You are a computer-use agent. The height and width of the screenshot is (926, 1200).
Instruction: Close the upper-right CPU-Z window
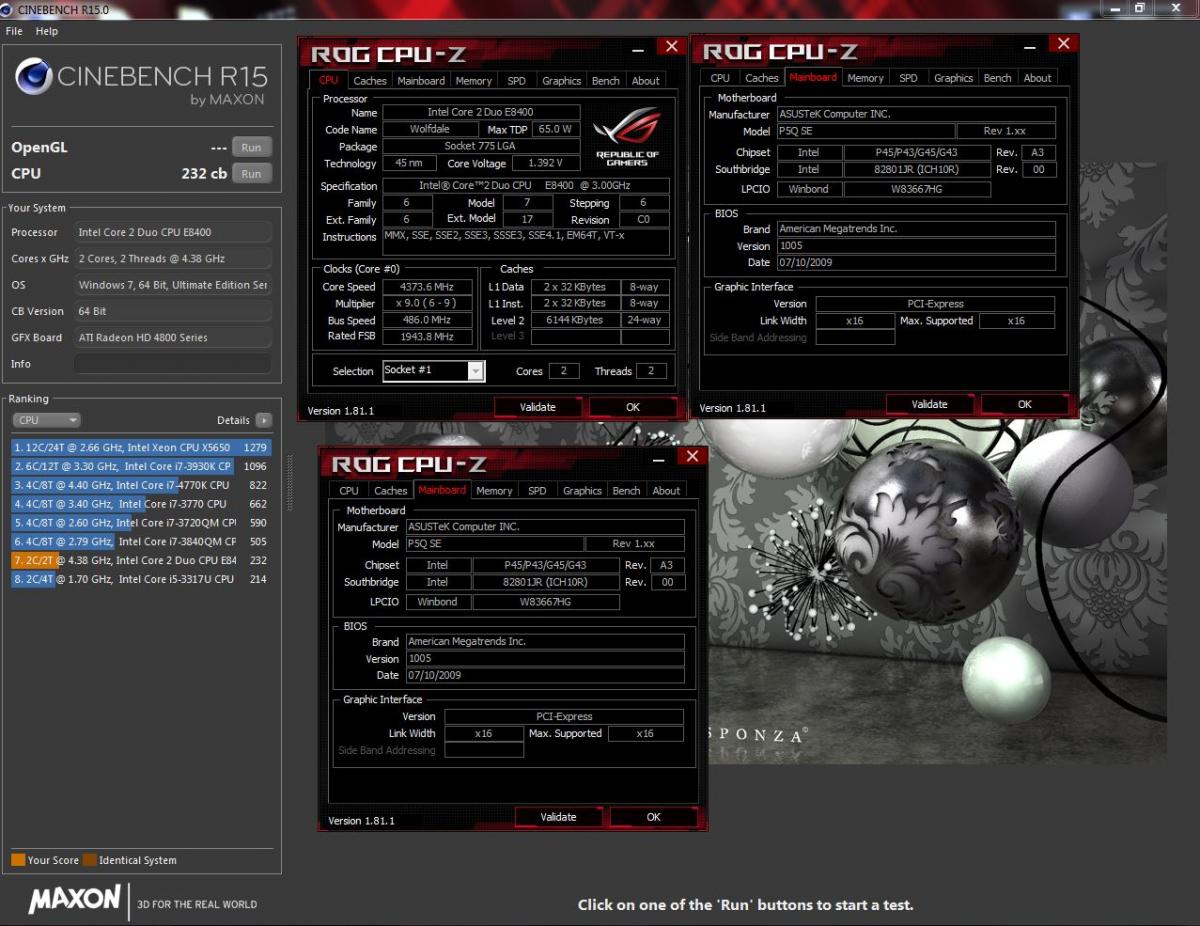point(1063,44)
